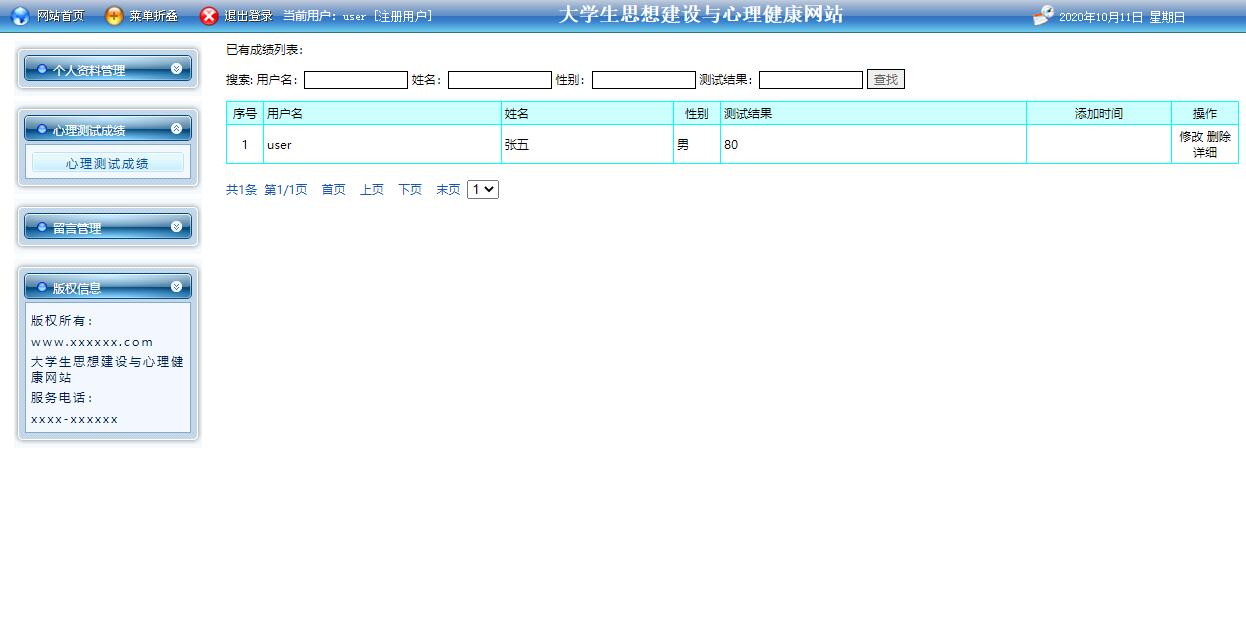Click the 心理测试成绩 sidebar link
The width and height of the screenshot is (1246, 624).
(108, 162)
